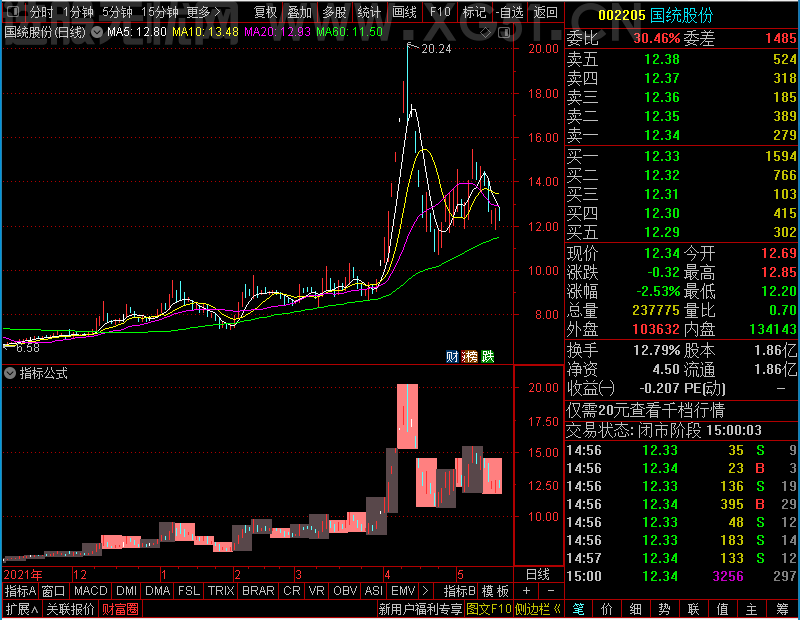This screenshot has height=620, width=800.
Task: Select the BRAR indicator
Action: (258, 591)
